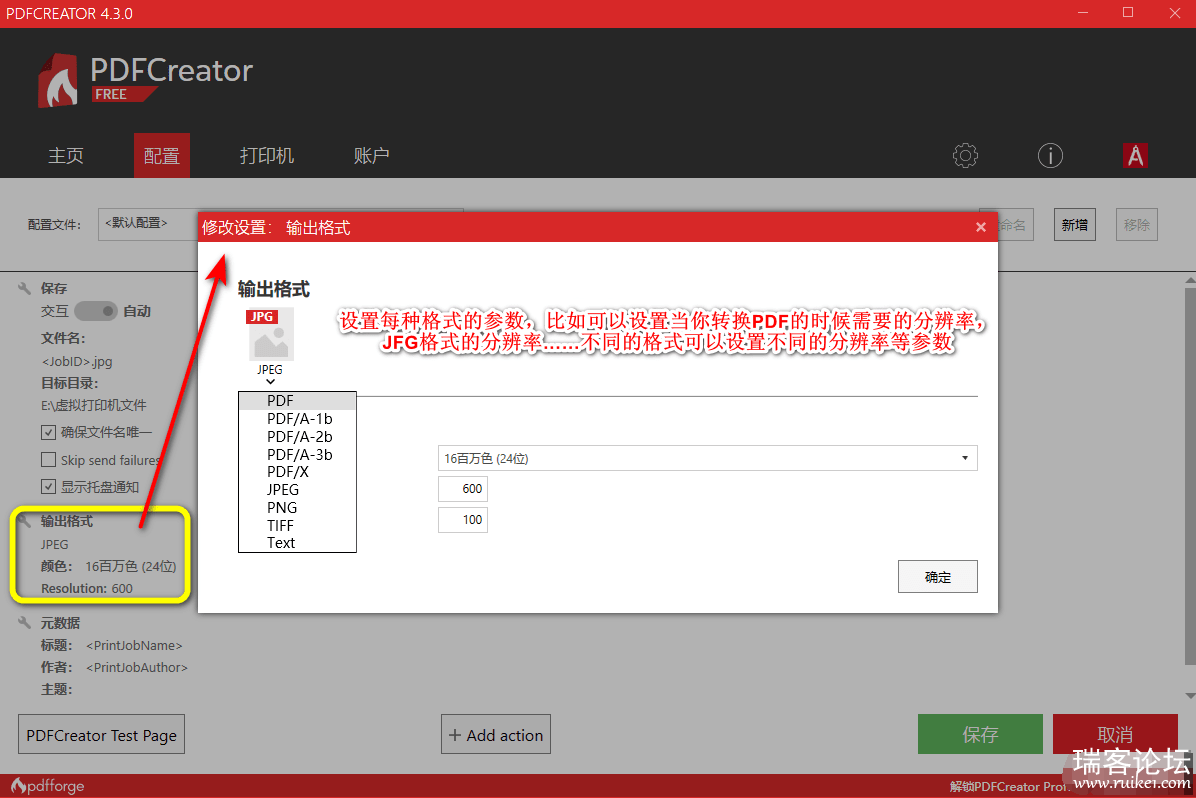Click the PDFCreator Test Page button
1196x798 pixels.
[x=101, y=735]
